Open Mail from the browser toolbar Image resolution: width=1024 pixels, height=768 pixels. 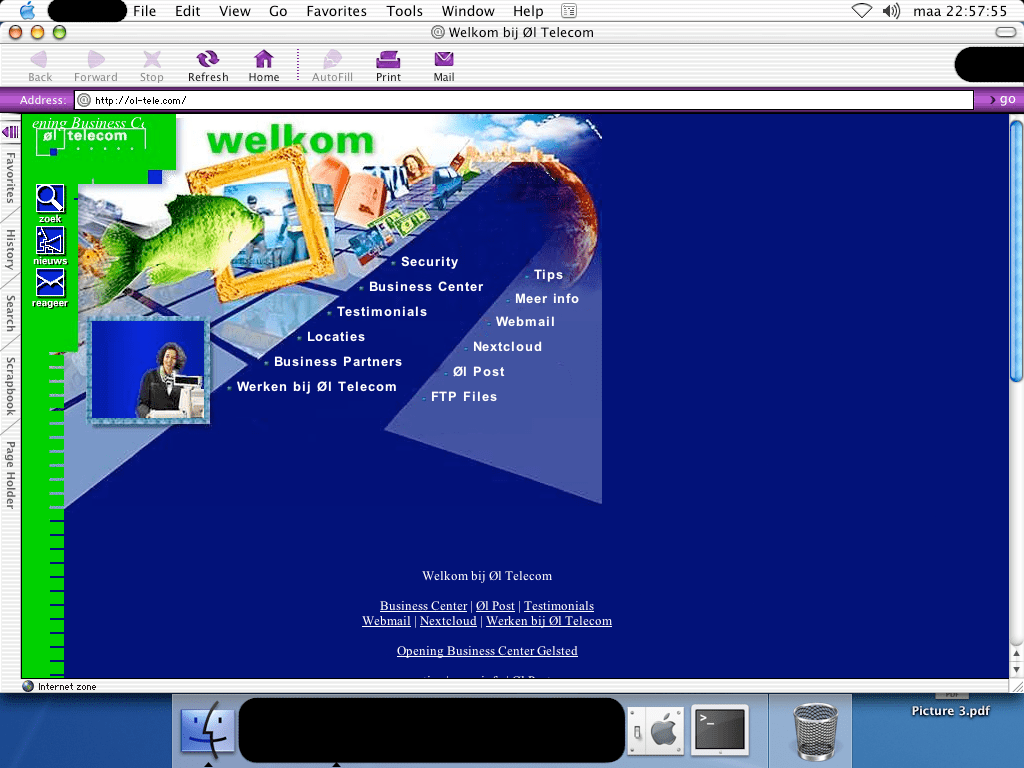pyautogui.click(x=444, y=60)
